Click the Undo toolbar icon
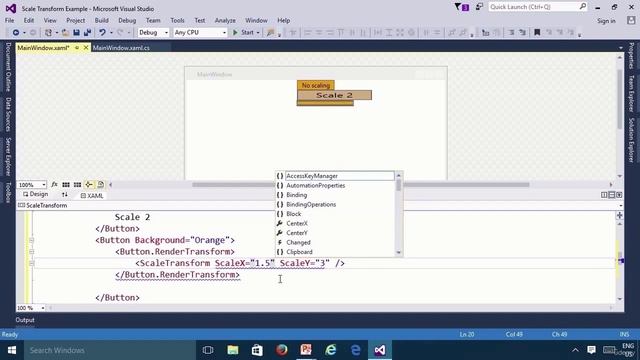Viewport: 640px width, 360px height. point(102,32)
